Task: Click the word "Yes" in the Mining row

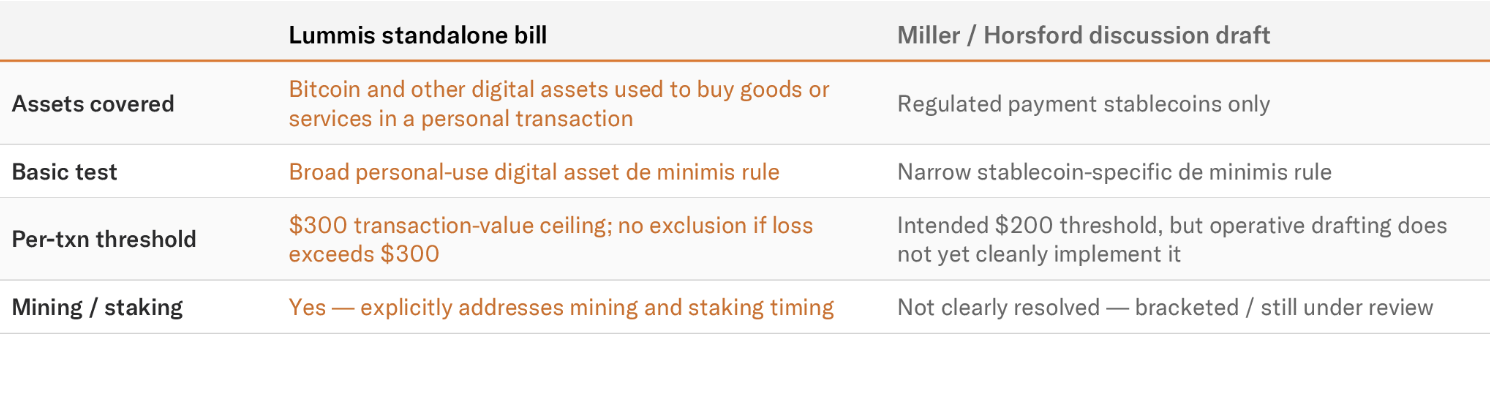Action: tap(307, 307)
